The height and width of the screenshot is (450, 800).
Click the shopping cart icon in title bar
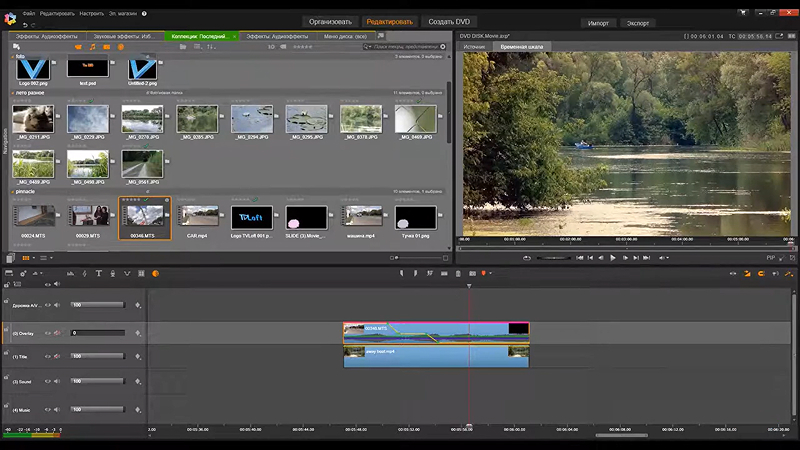coord(743,12)
